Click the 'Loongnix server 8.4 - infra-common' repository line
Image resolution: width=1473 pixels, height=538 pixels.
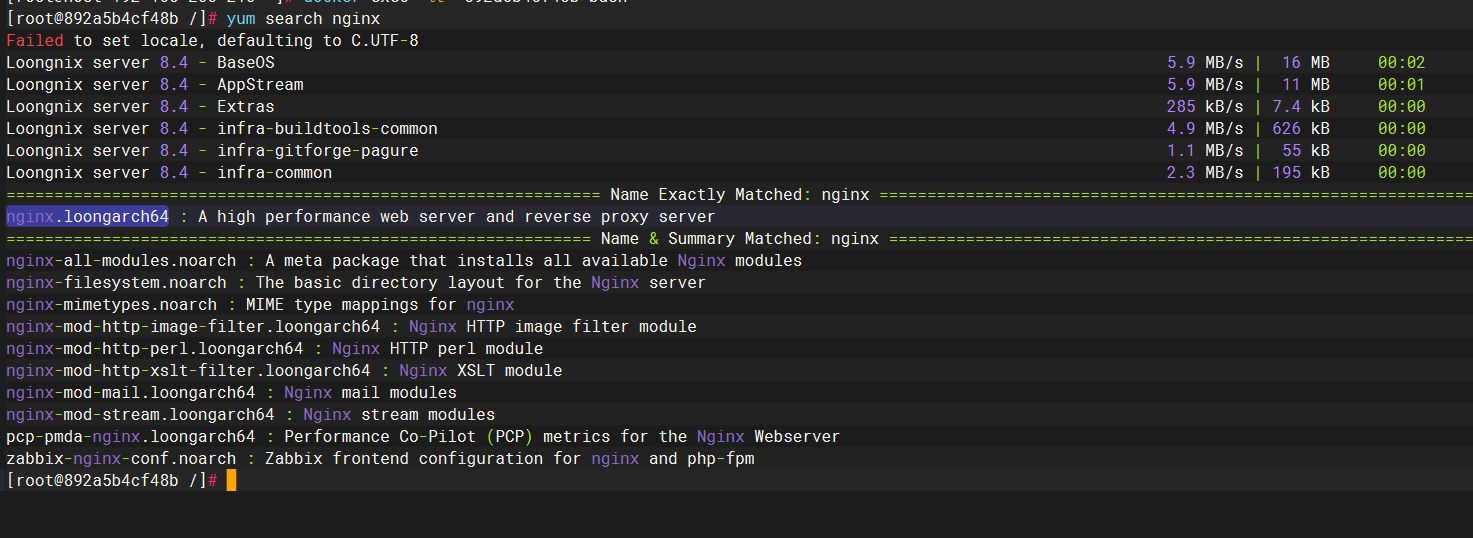click(x=169, y=172)
